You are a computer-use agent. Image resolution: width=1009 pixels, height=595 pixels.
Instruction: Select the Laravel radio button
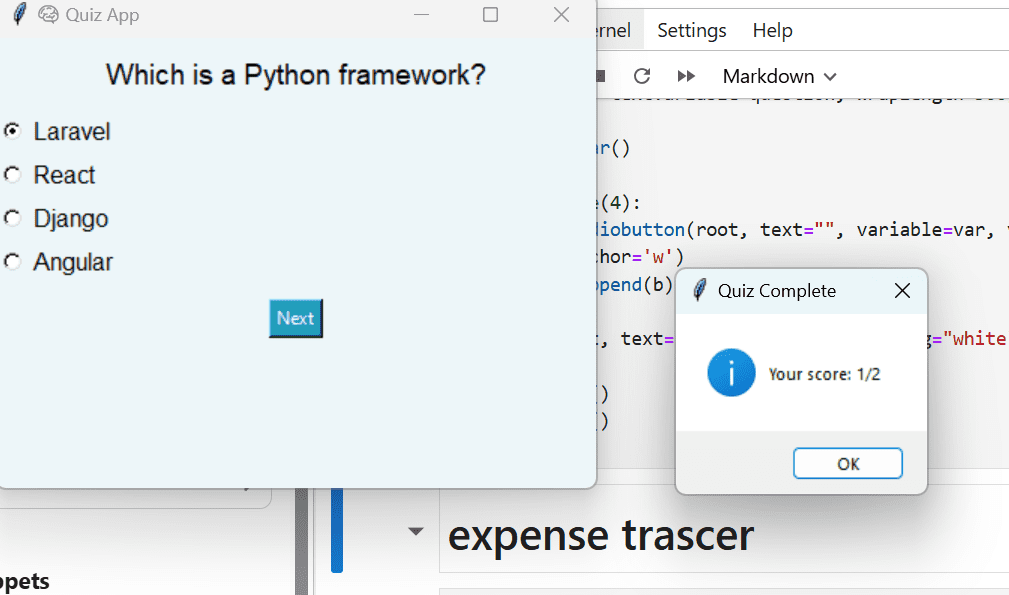(x=13, y=131)
